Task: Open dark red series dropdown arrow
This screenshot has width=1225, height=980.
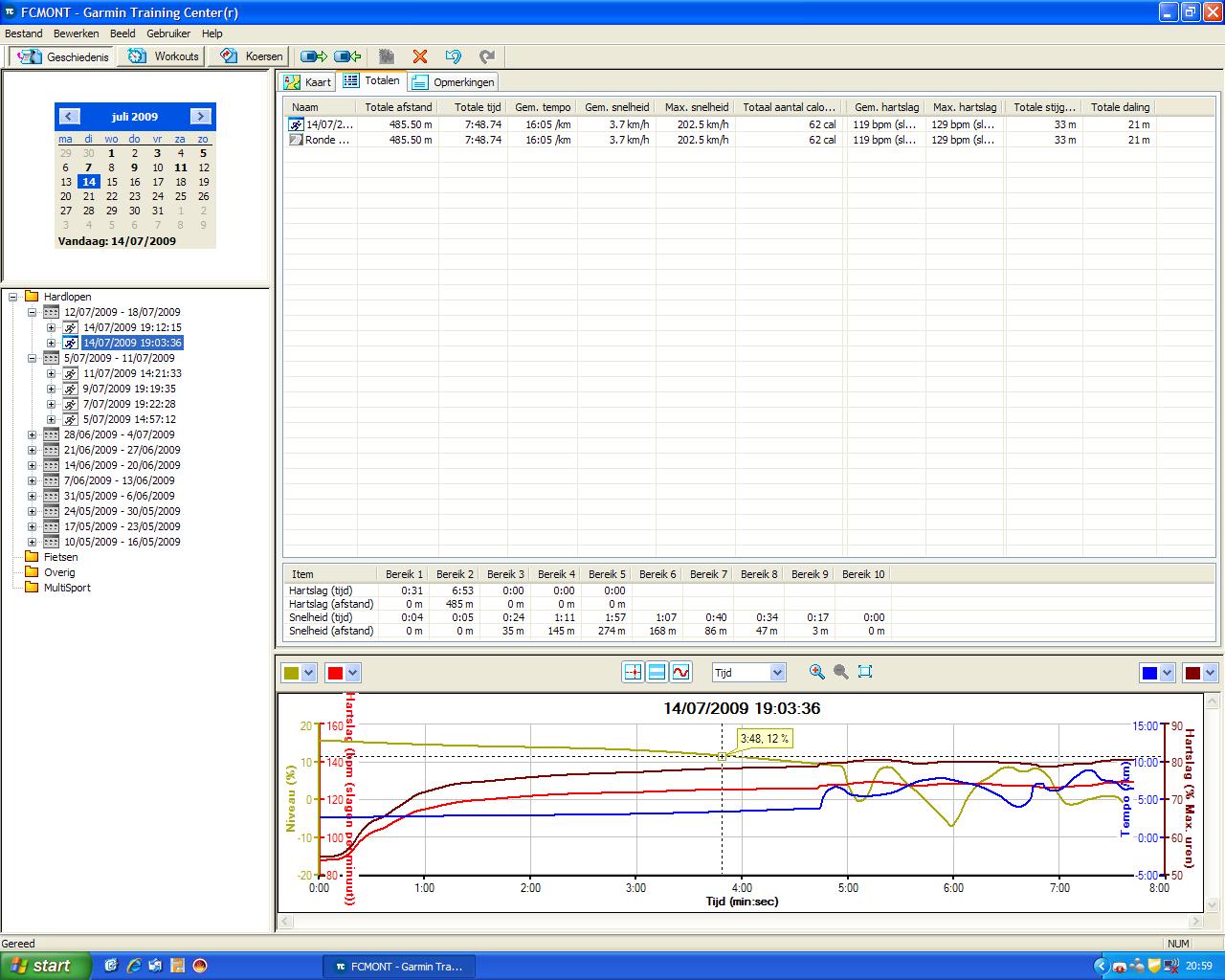Action: (1210, 673)
